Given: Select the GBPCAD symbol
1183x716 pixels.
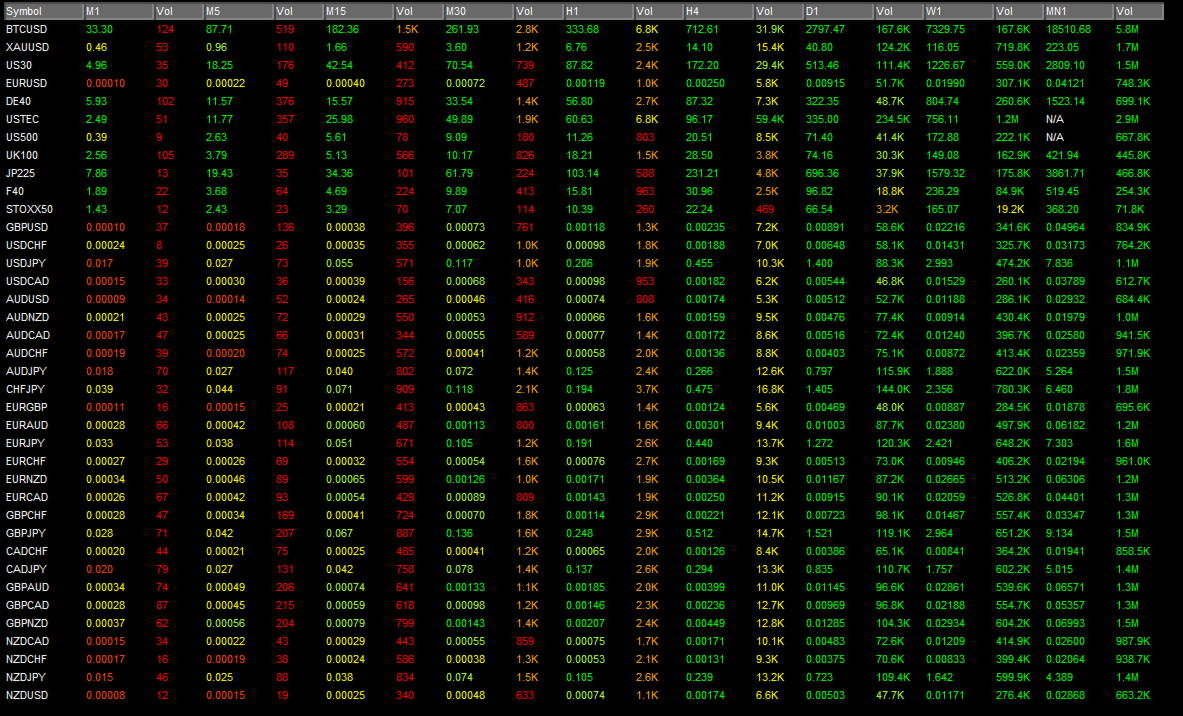Looking at the screenshot, I should coord(27,605).
